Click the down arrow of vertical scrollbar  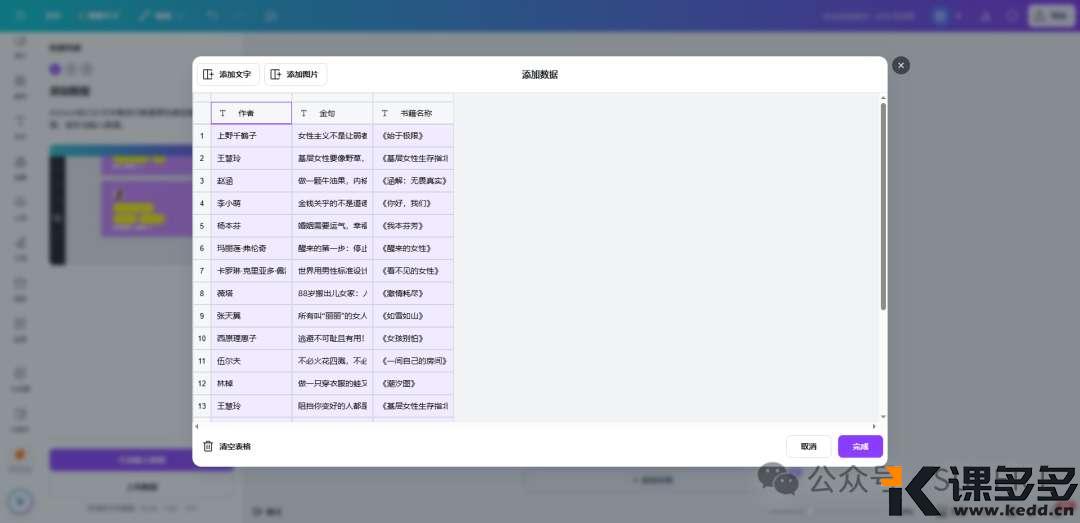pos(882,415)
